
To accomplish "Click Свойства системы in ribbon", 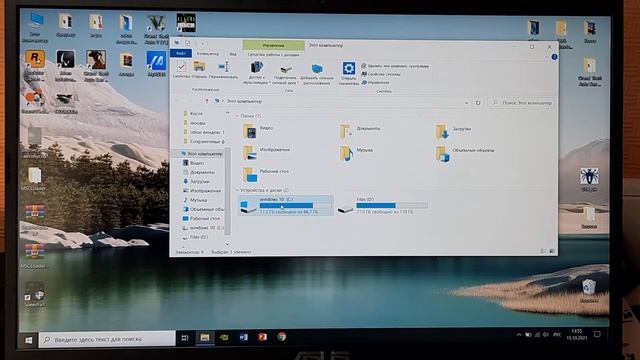I will [x=381, y=74].
